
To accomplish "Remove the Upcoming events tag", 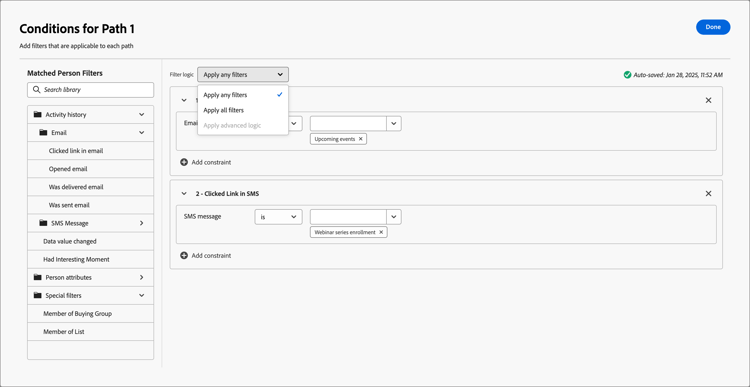I will (x=361, y=139).
